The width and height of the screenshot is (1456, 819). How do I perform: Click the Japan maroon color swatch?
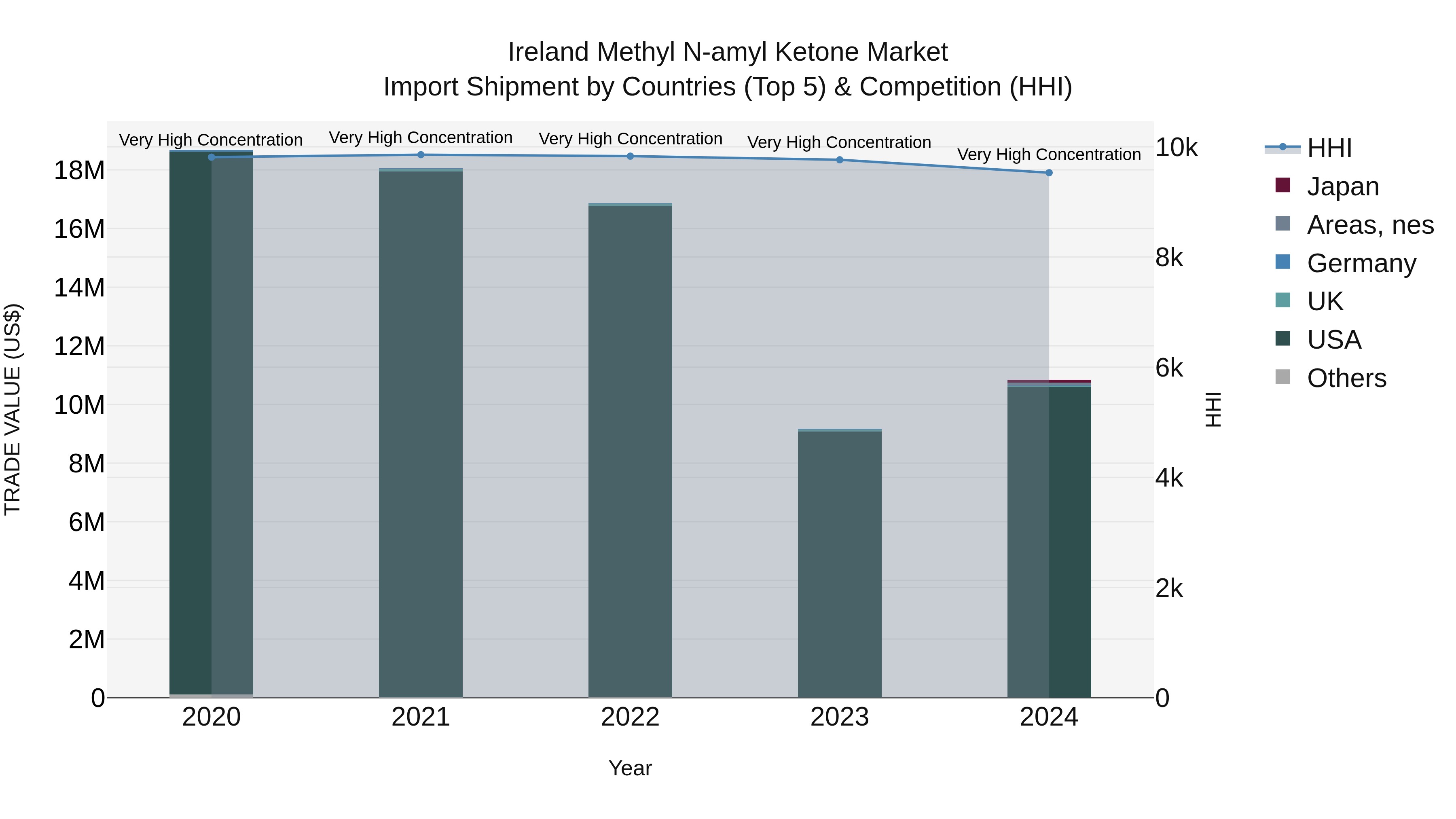tap(1283, 185)
